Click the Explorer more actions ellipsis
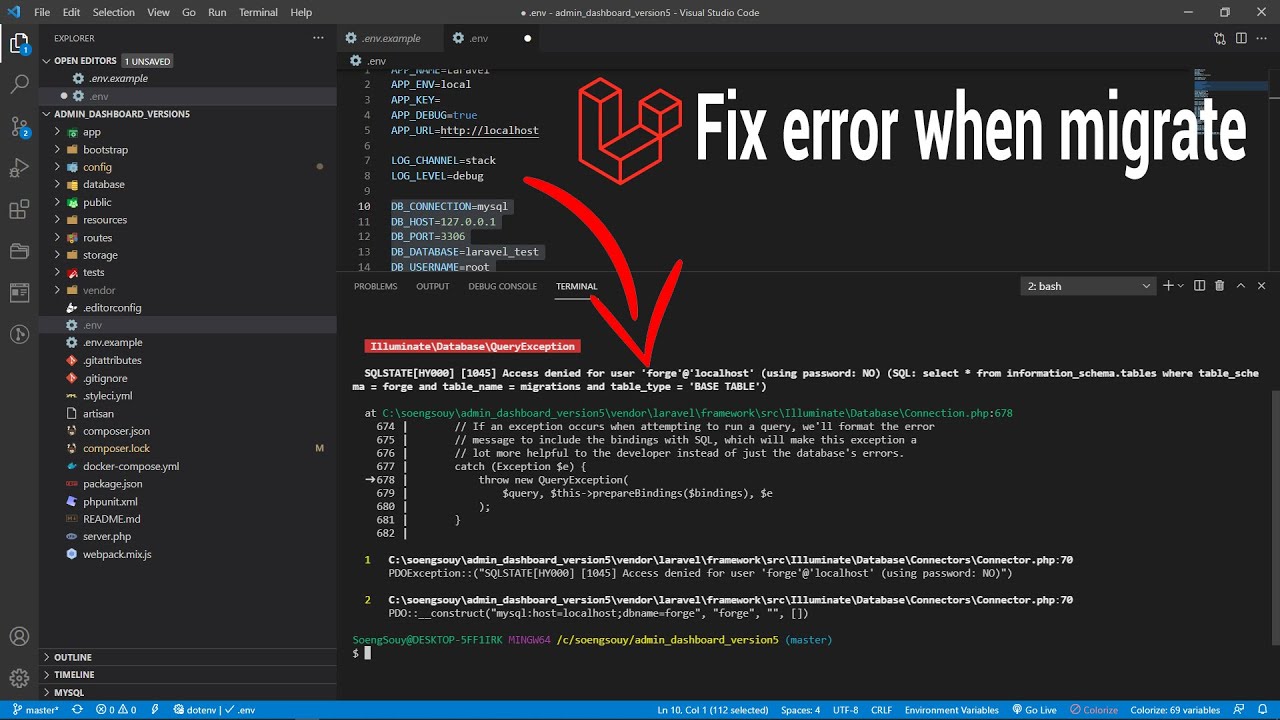The image size is (1280, 720). tap(318, 38)
